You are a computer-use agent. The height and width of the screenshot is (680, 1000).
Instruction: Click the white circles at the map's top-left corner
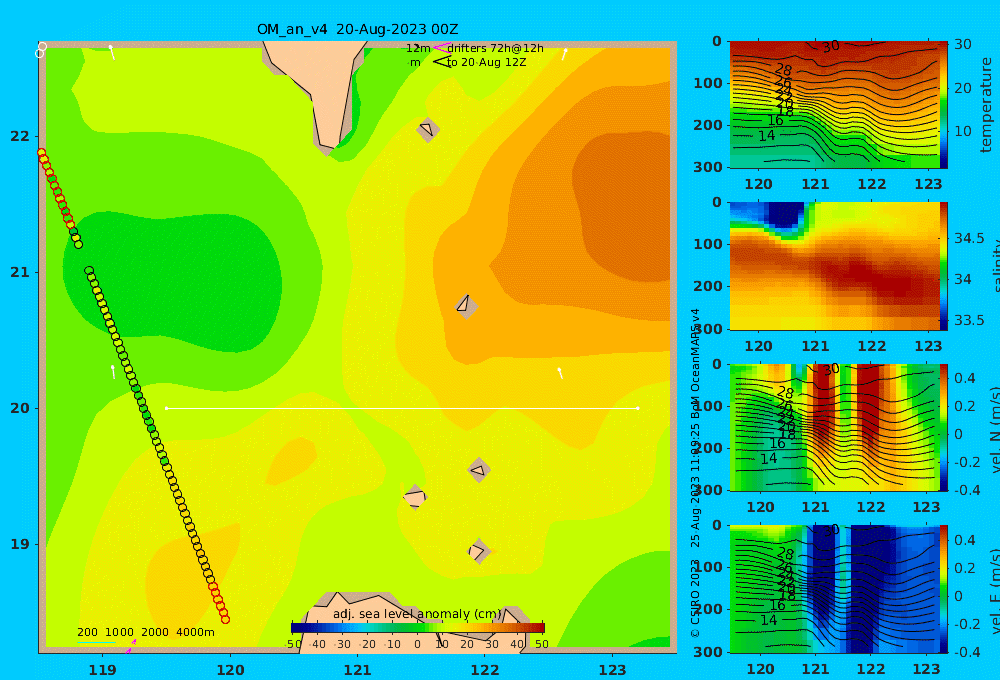click(x=41, y=50)
